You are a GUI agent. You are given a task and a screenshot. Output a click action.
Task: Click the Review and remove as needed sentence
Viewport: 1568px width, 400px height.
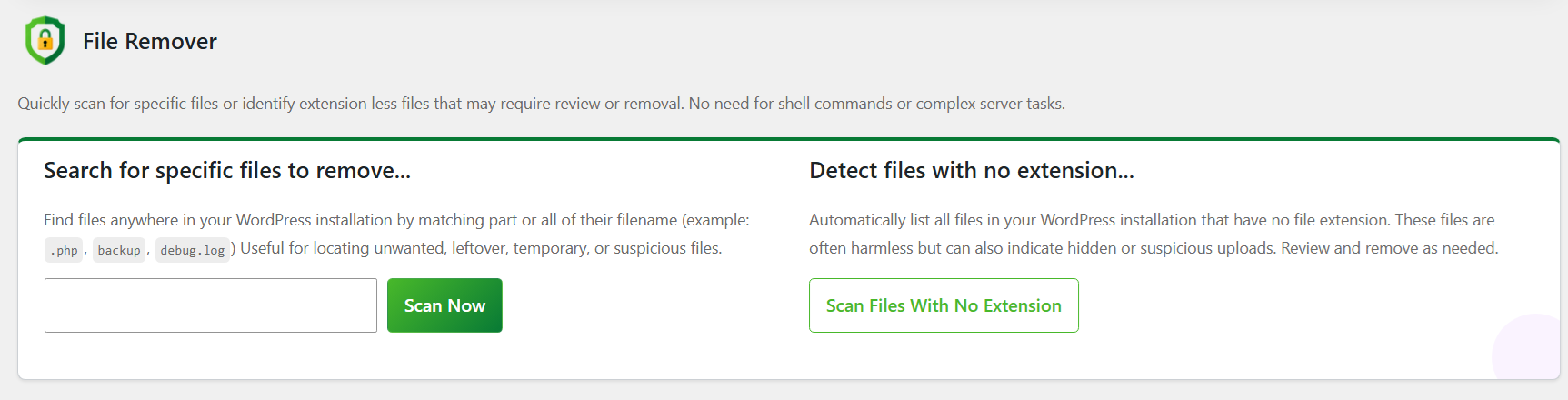click(x=1390, y=248)
